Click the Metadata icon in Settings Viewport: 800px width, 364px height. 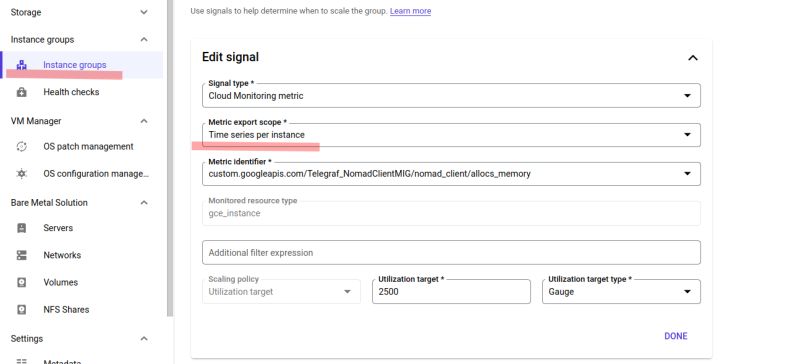[21, 361]
